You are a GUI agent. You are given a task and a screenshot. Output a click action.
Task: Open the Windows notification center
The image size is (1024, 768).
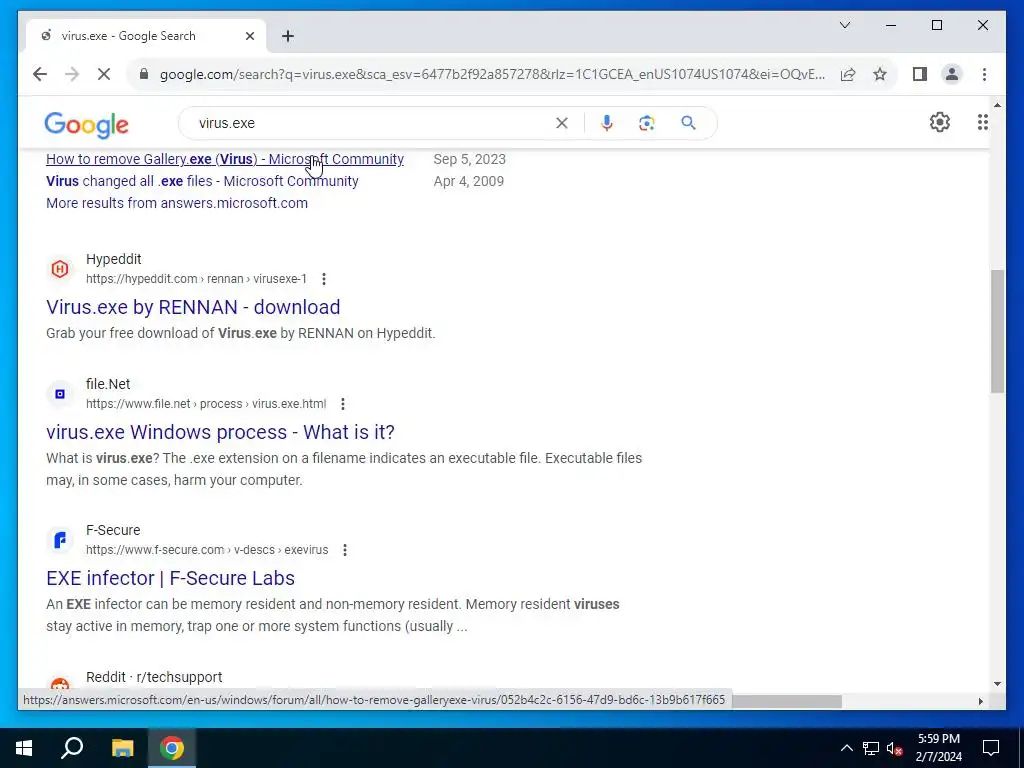point(991,748)
